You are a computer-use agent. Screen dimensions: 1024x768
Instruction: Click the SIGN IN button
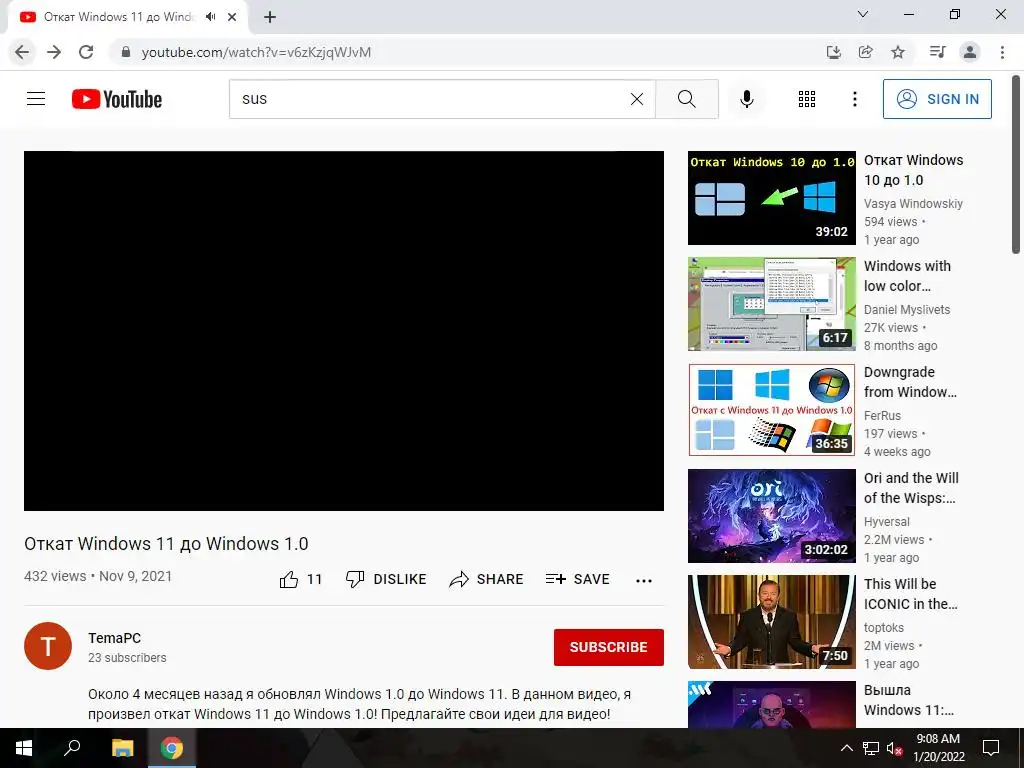936,99
